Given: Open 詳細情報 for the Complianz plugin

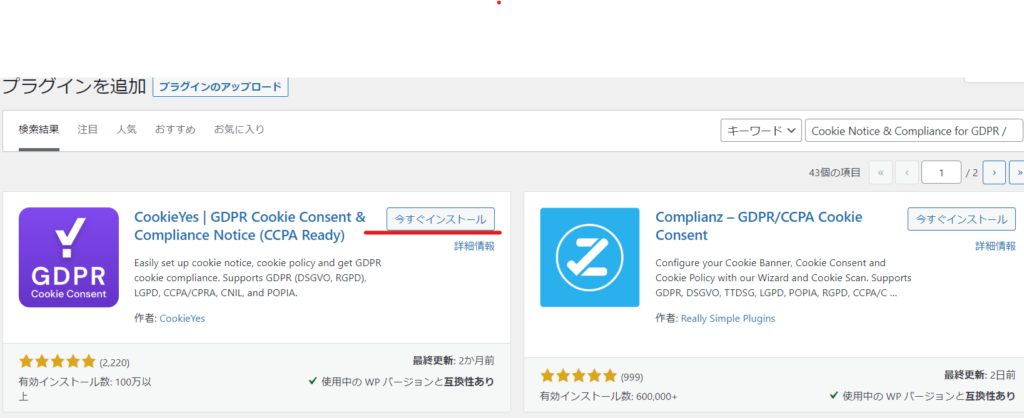Looking at the screenshot, I should pos(995,245).
